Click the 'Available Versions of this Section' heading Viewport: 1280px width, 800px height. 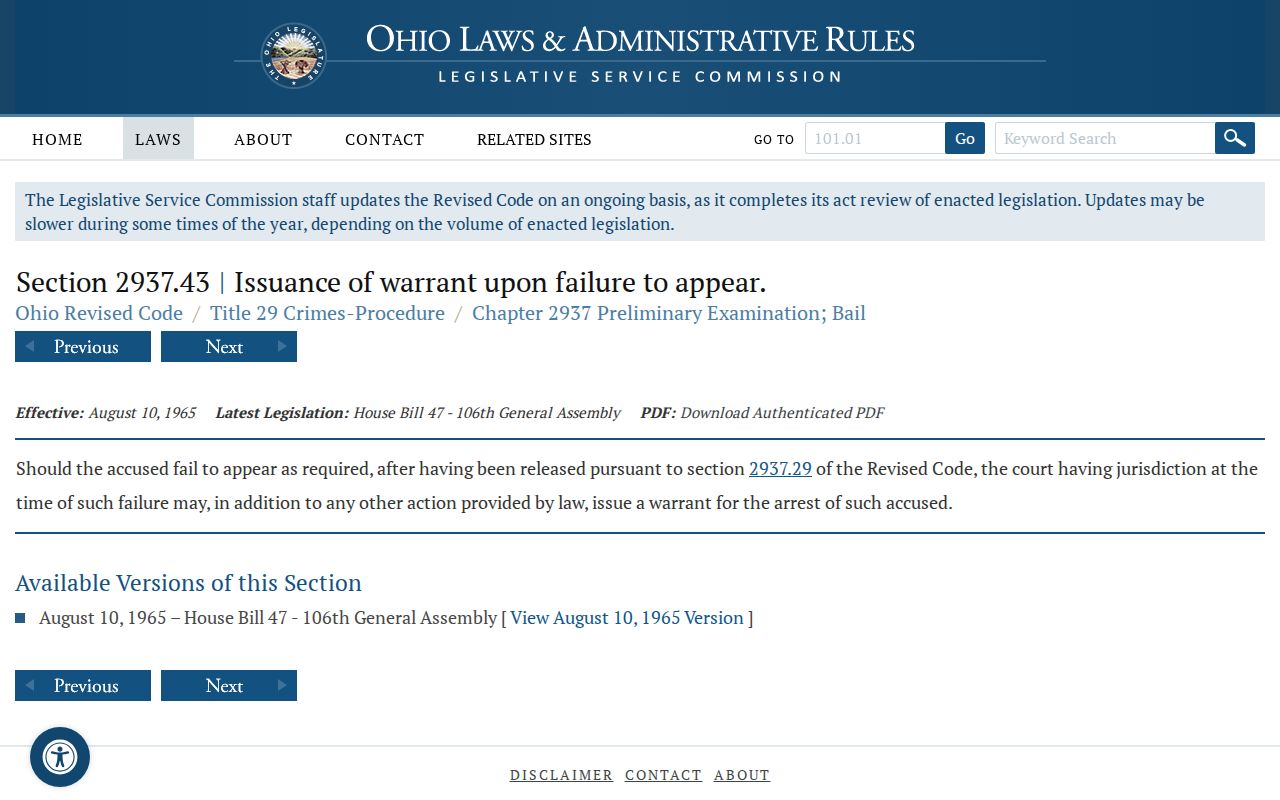tap(189, 583)
